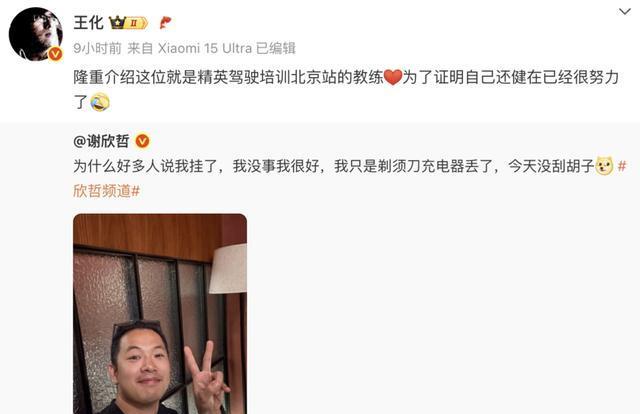Expand the post options chevron menu
This screenshot has height=414, width=640.
[x=624, y=11]
